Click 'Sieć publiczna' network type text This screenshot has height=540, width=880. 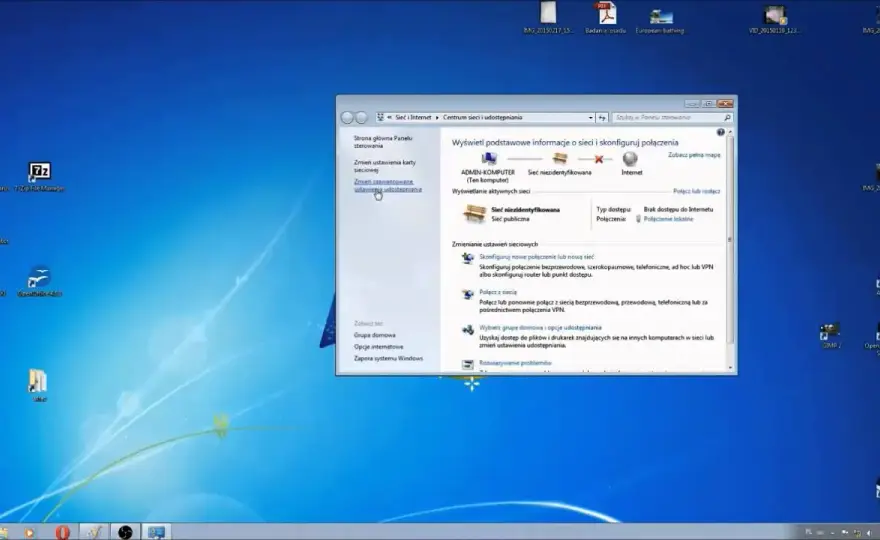click(510, 219)
